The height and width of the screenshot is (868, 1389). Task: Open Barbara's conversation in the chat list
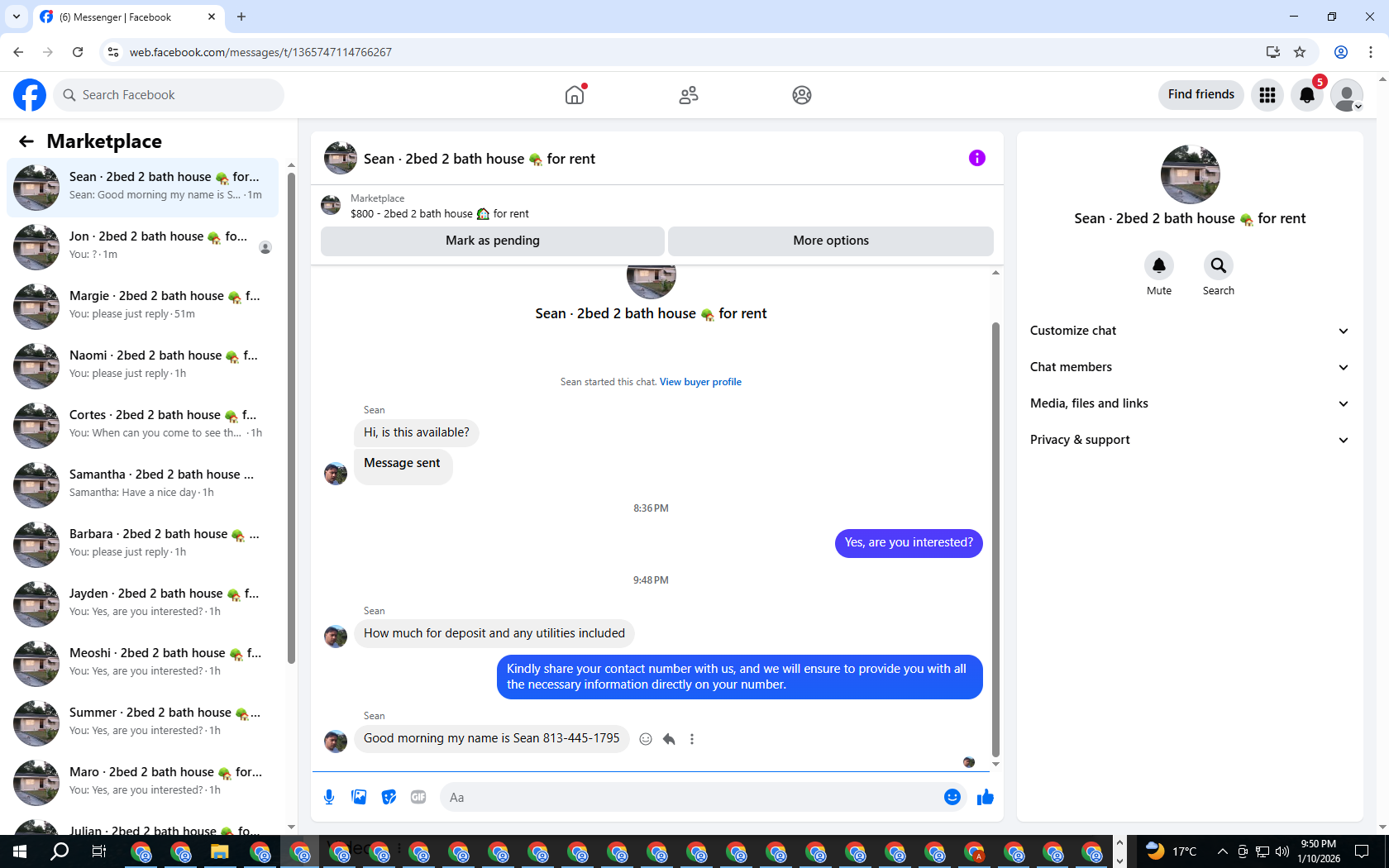click(142, 544)
